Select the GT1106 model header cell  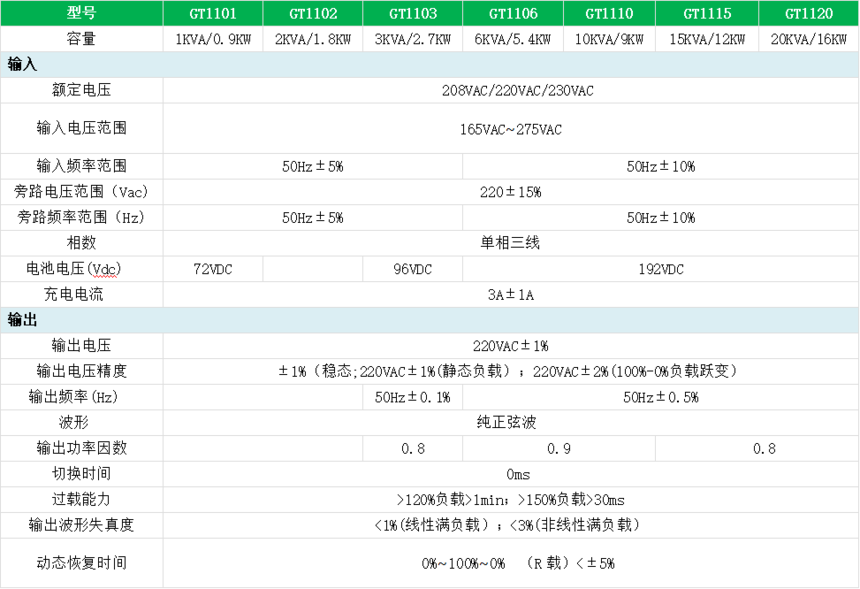[x=513, y=13]
